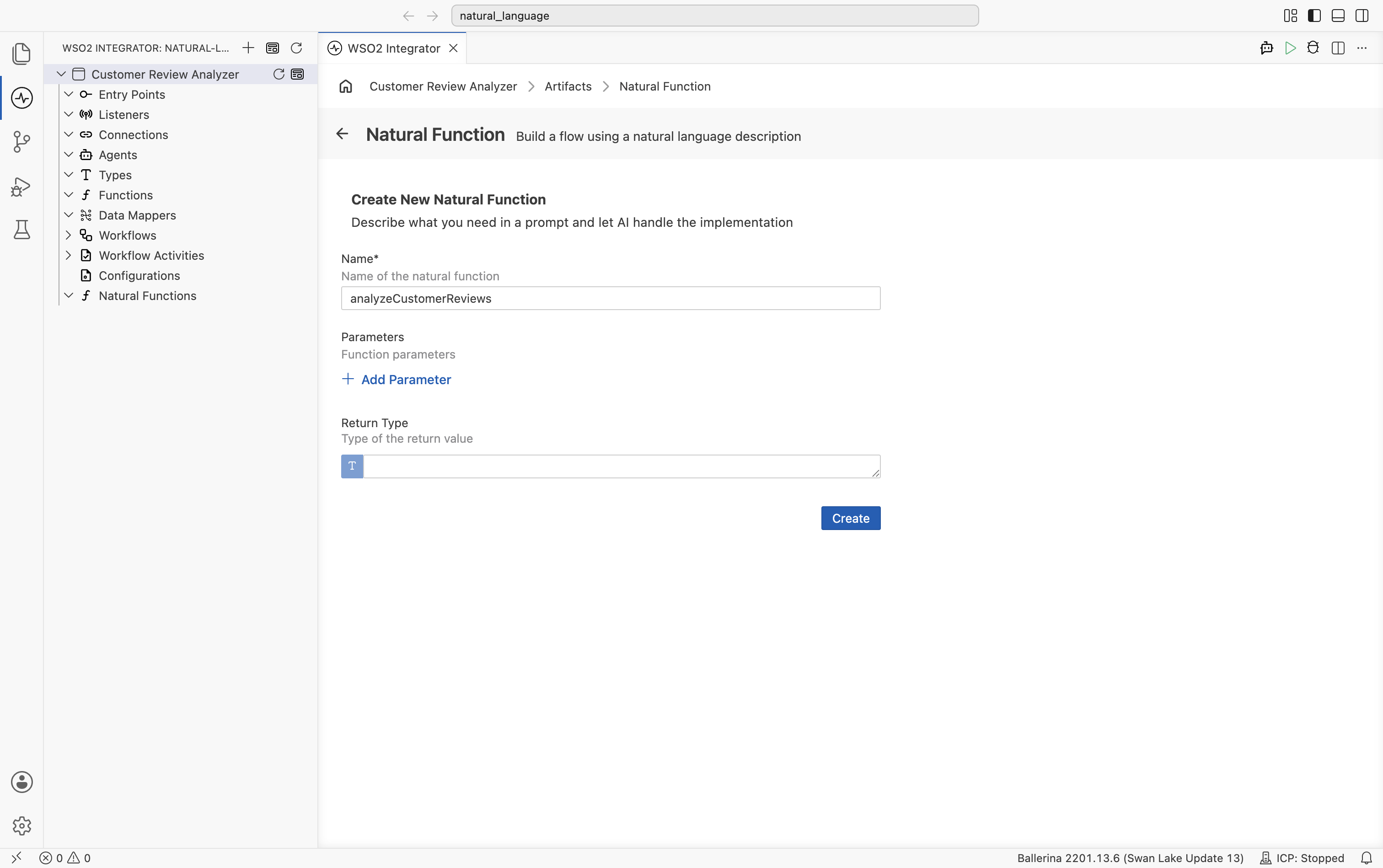Collapse the Types section

coord(68,175)
